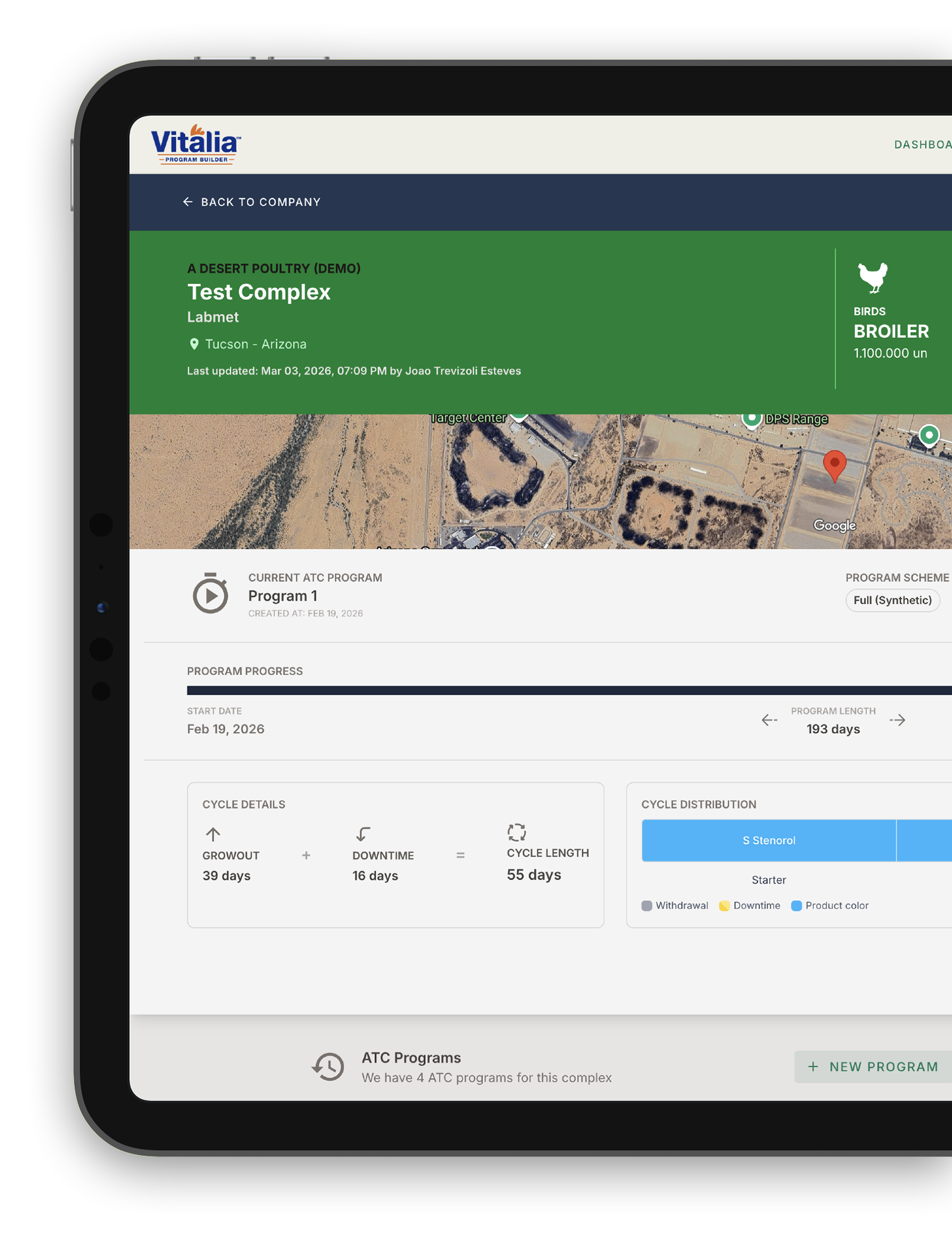Open the Dashboard menu item
Viewport: 952px width, 1240px height.
(923, 145)
